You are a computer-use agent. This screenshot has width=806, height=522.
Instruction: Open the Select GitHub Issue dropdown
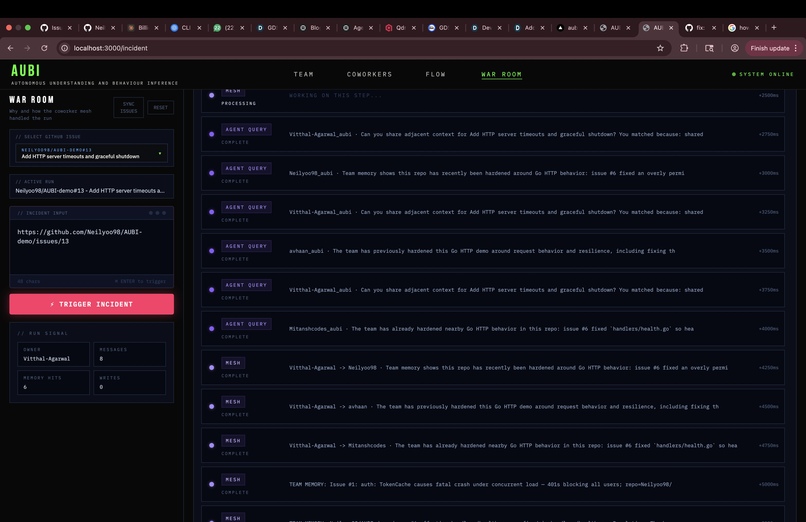tap(91, 153)
